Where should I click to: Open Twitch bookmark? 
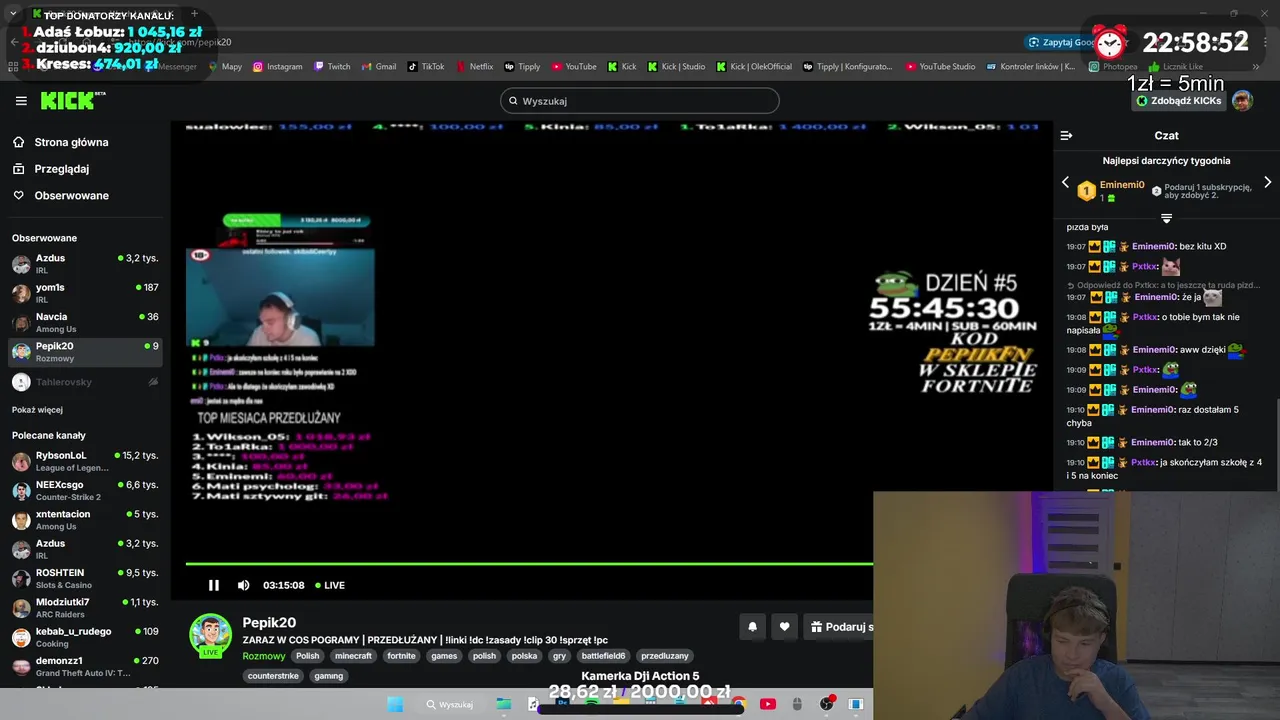(332, 67)
